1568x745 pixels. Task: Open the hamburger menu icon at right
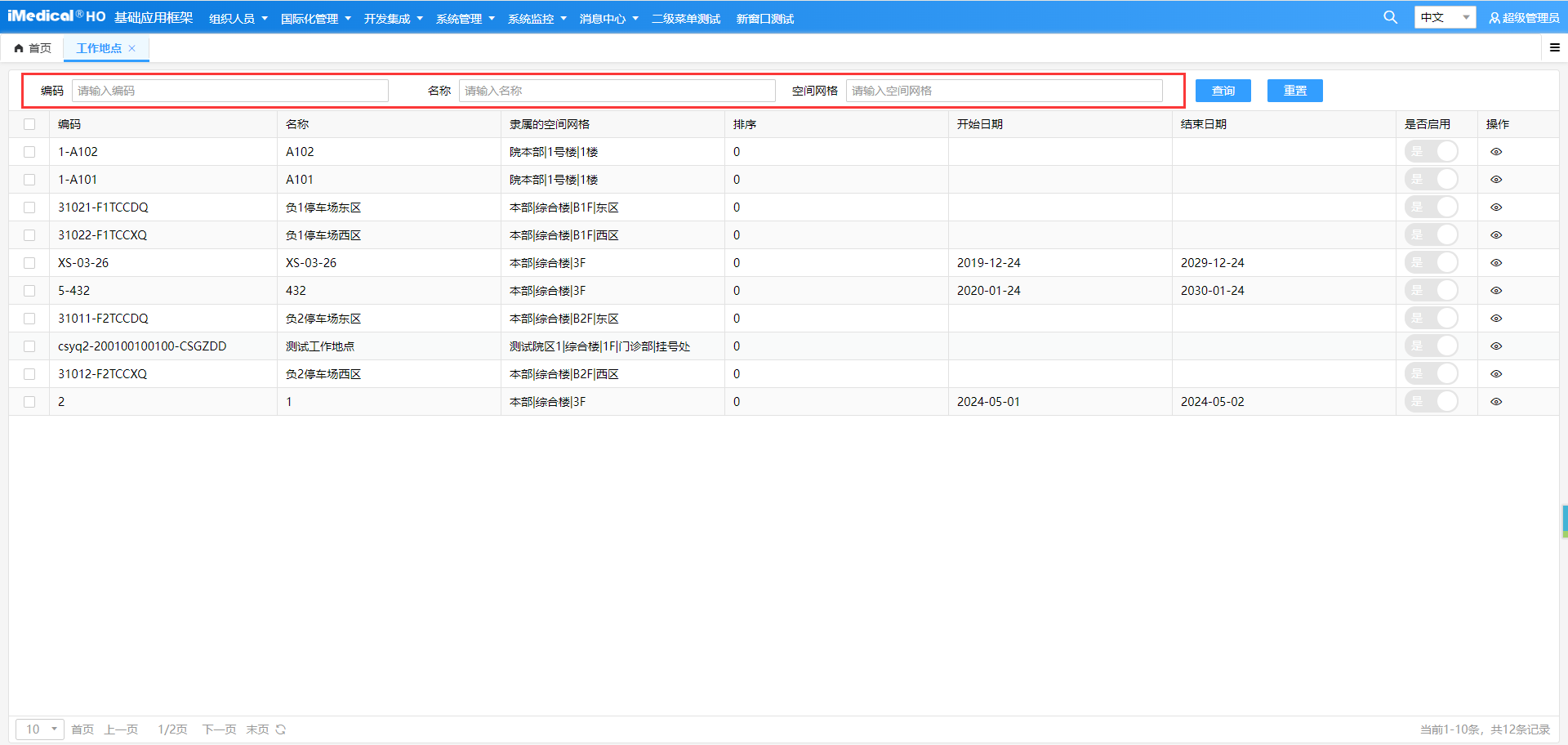pyautogui.click(x=1554, y=48)
